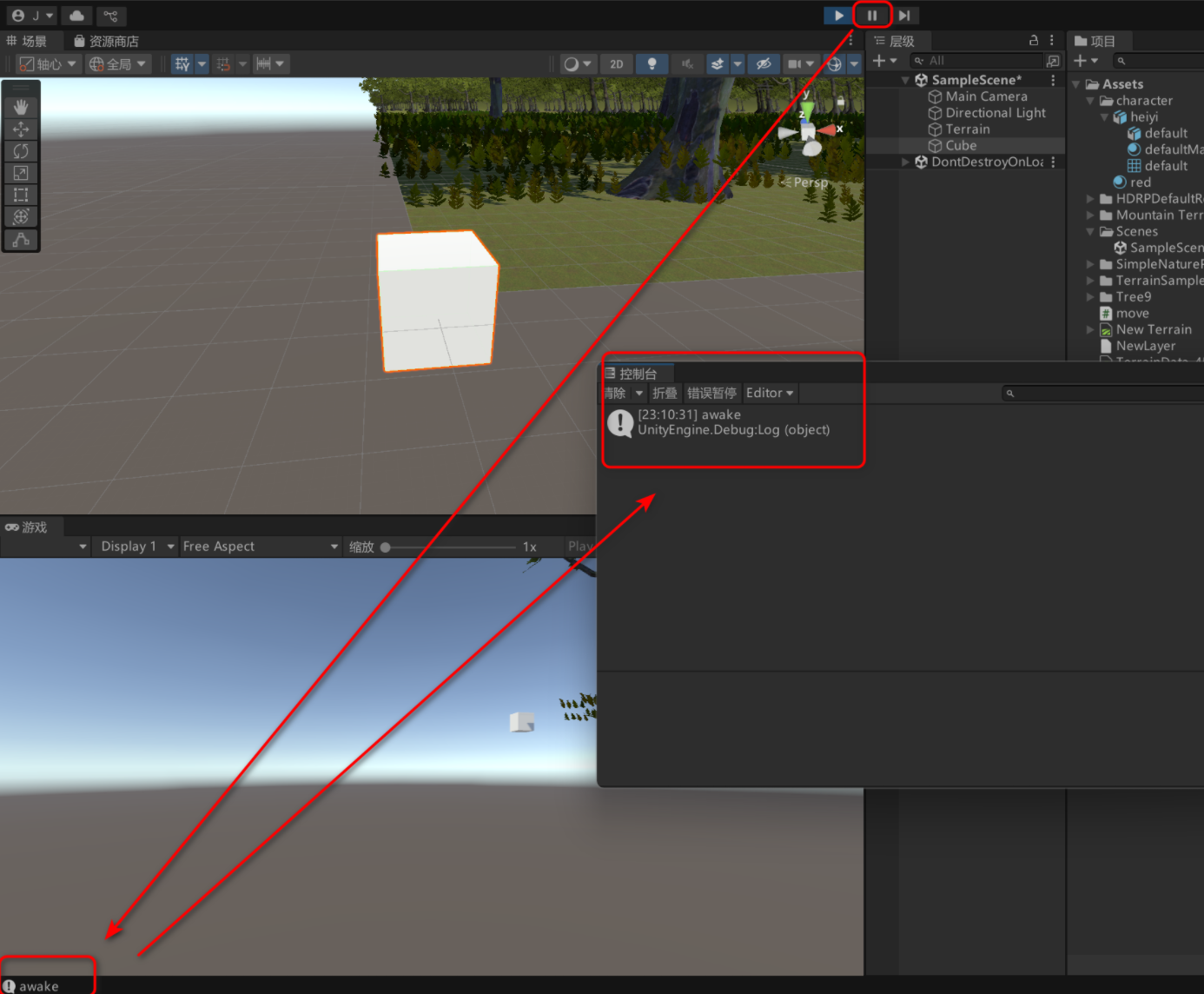The image size is (1204, 994).
Task: Select the move script asset
Action: pyautogui.click(x=1124, y=314)
